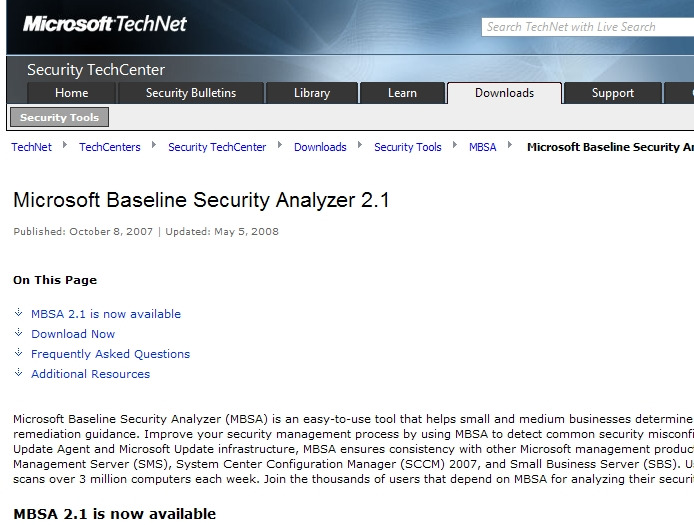Viewport: 694px width, 525px height.
Task: Jump to MBSA 2.1 is now available section
Action: (106, 314)
